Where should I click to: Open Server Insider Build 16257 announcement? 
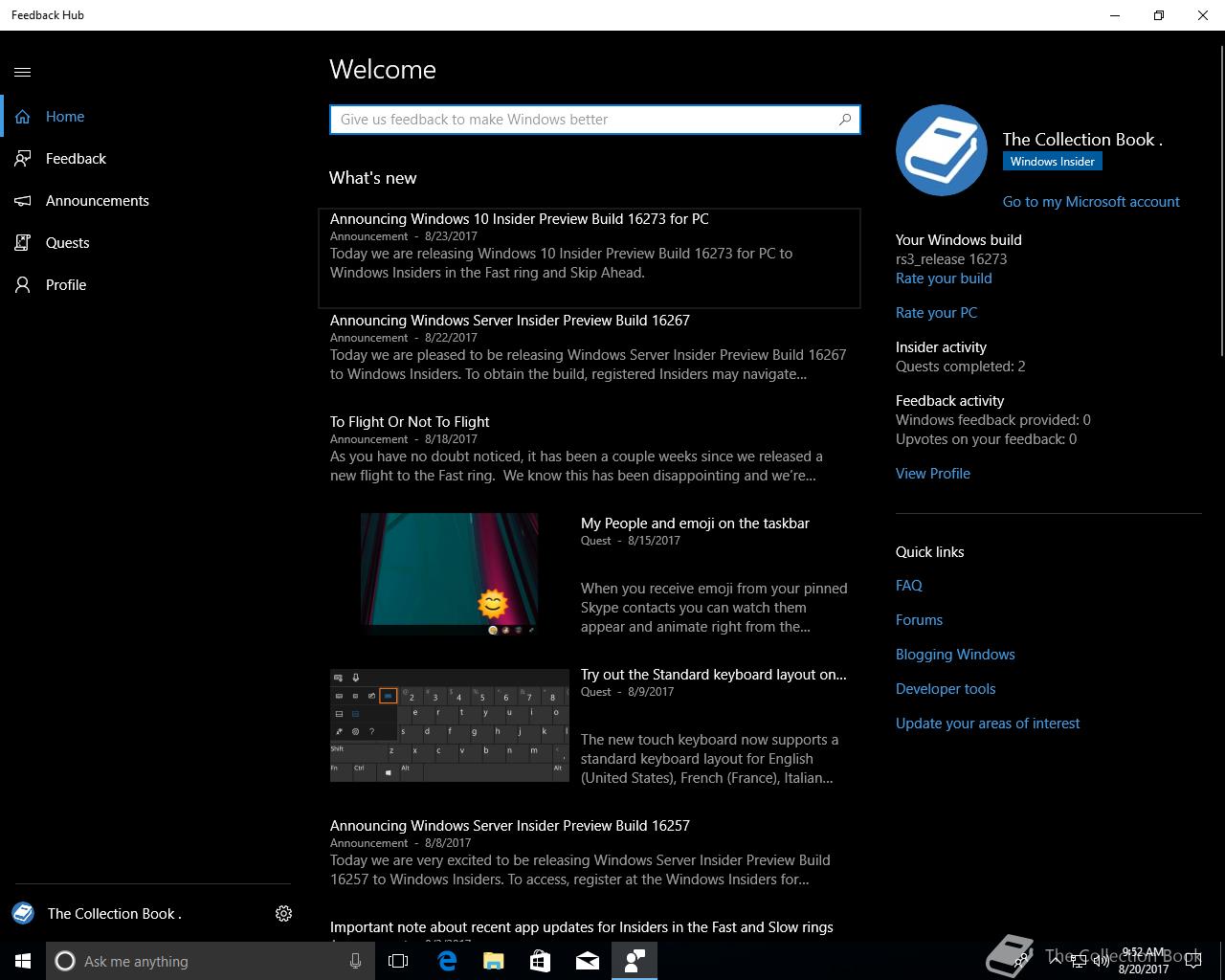tap(590, 853)
